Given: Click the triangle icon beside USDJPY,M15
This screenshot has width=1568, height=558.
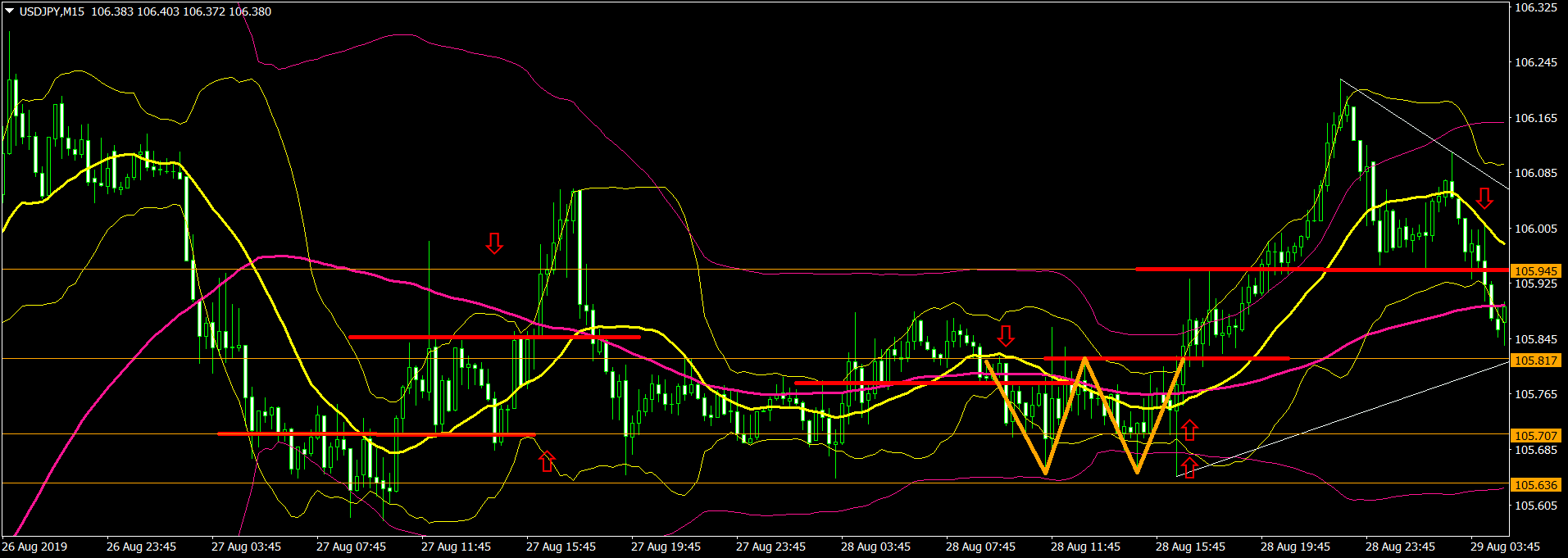Looking at the screenshot, I should pyautogui.click(x=10, y=11).
